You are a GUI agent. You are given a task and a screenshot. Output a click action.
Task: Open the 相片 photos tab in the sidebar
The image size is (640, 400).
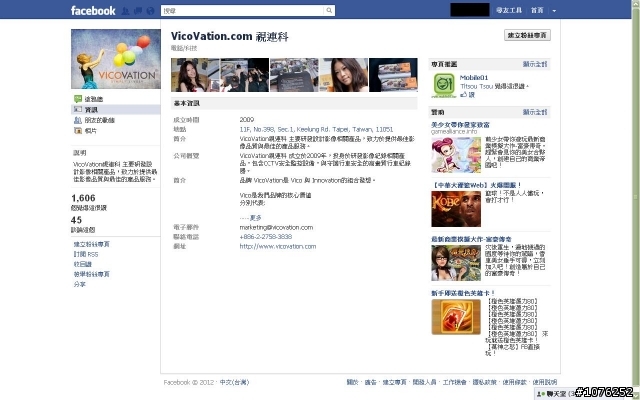click(90, 131)
